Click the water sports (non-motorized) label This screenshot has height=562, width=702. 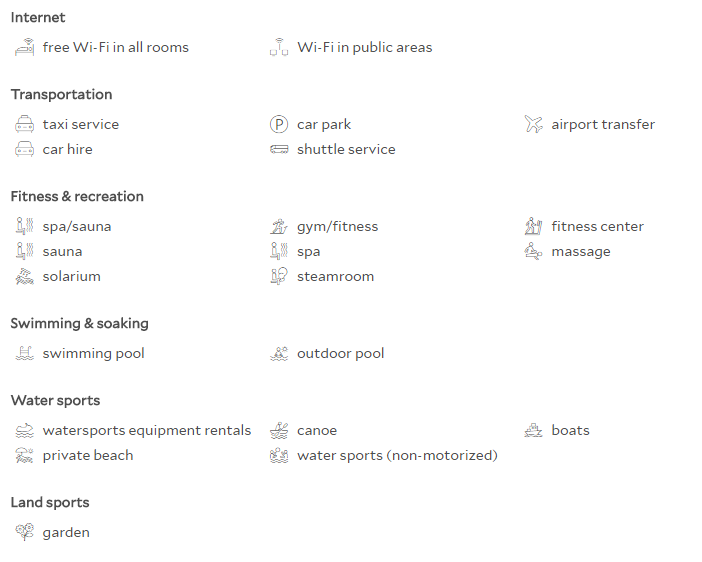point(397,455)
